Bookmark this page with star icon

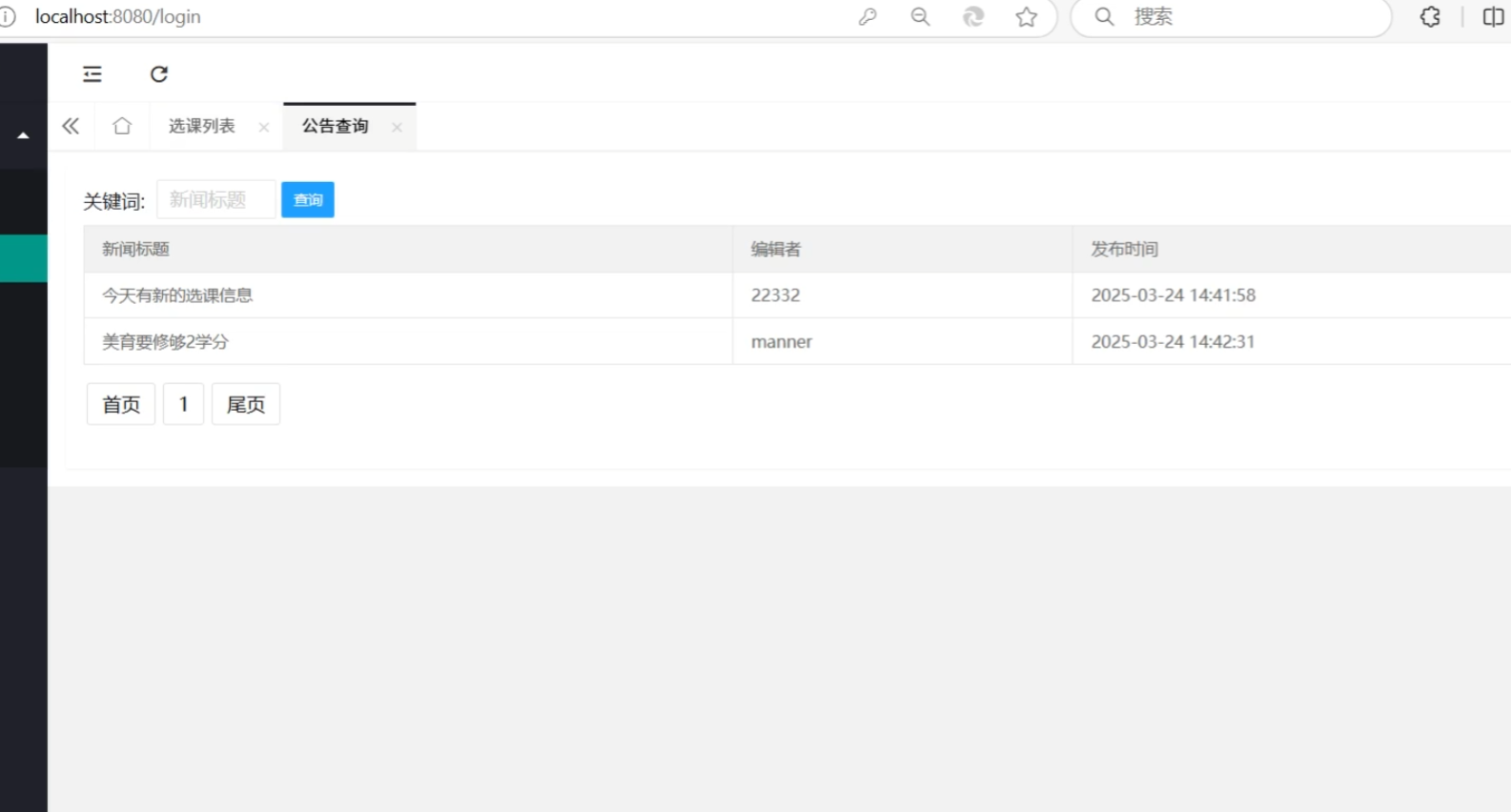[1026, 17]
